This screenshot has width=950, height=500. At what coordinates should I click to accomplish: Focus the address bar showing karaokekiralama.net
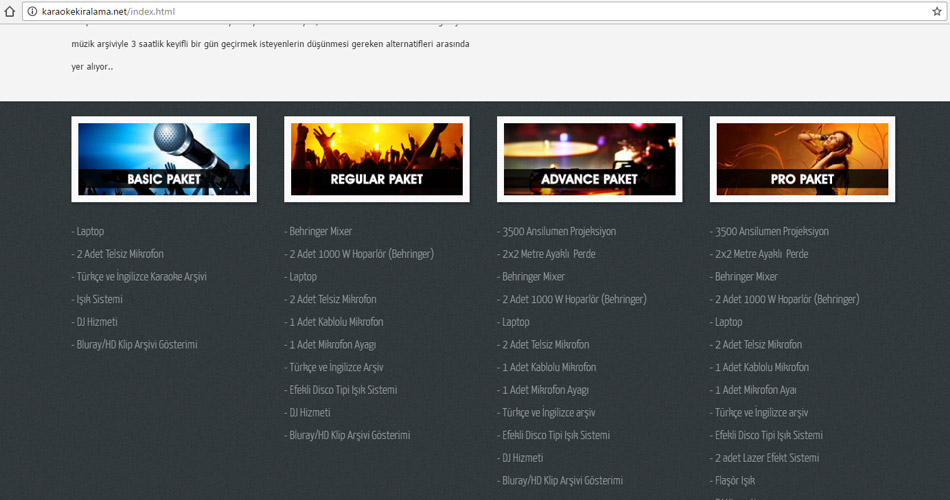[483, 12]
